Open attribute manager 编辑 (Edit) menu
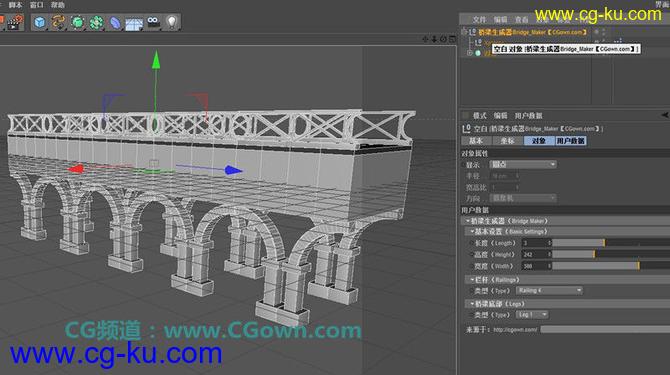Image resolution: width=670 pixels, height=375 pixels. click(x=500, y=115)
